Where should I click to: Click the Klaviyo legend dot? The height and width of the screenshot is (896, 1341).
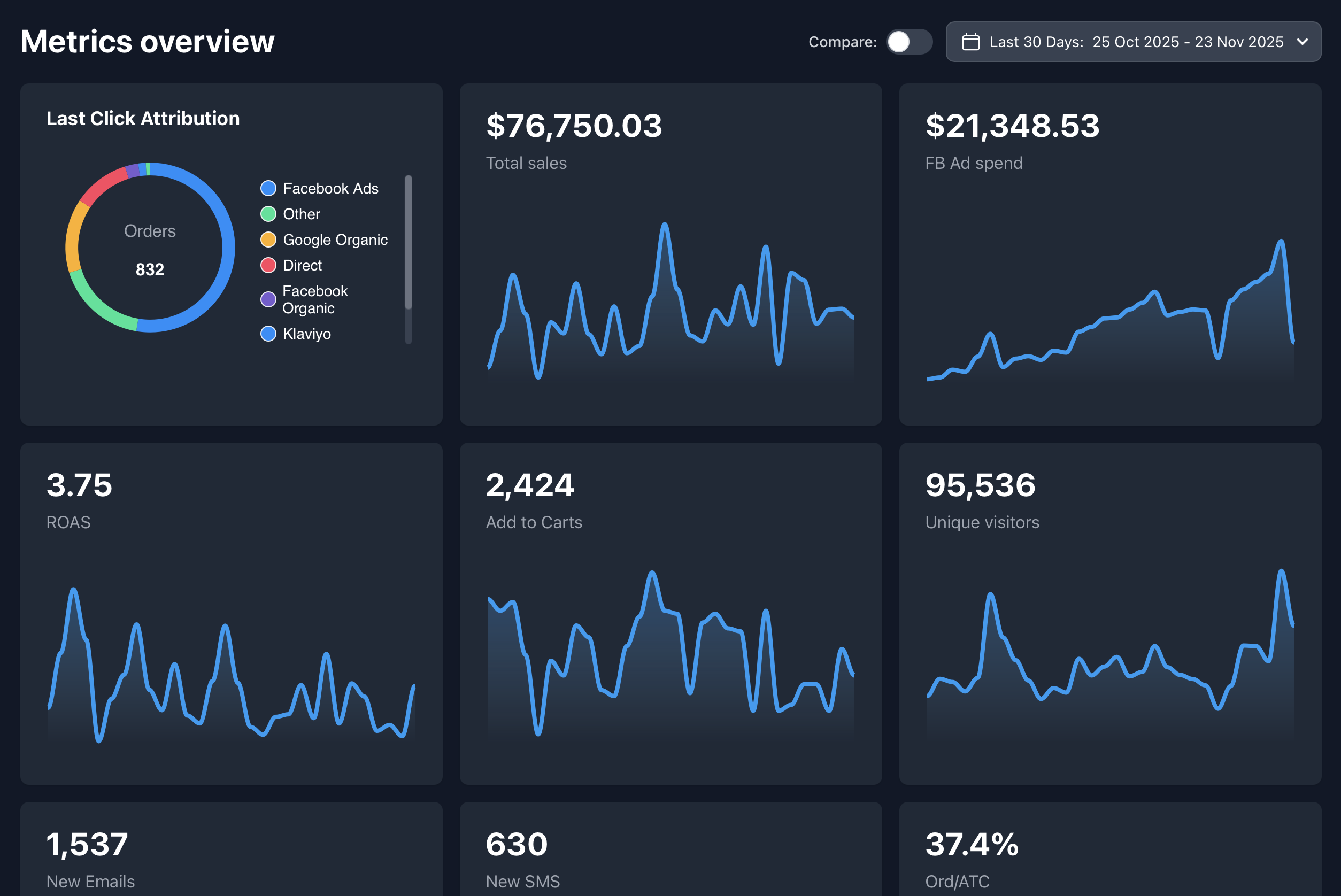coord(268,334)
